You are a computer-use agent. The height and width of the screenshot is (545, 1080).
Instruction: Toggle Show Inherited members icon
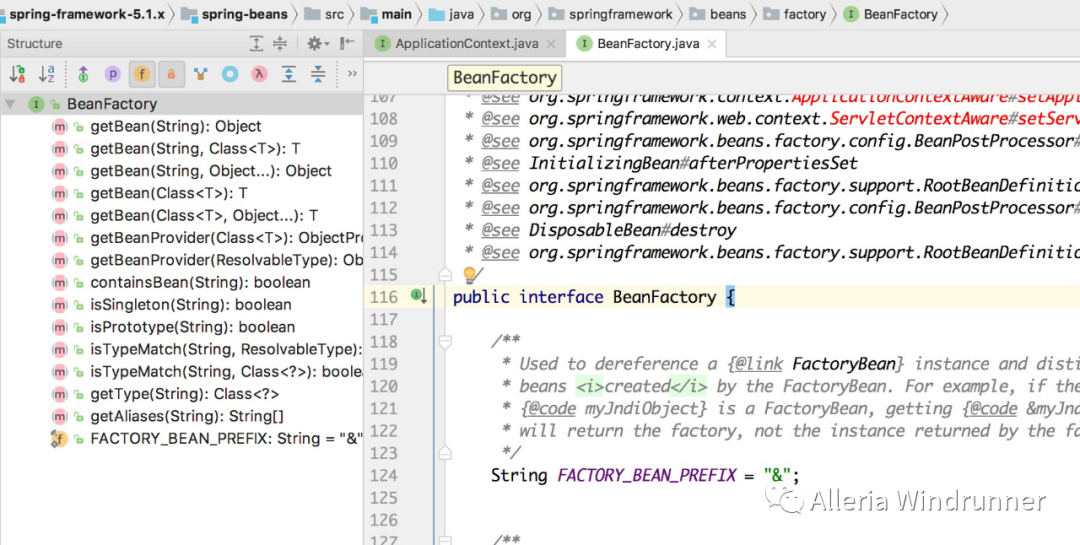83,74
